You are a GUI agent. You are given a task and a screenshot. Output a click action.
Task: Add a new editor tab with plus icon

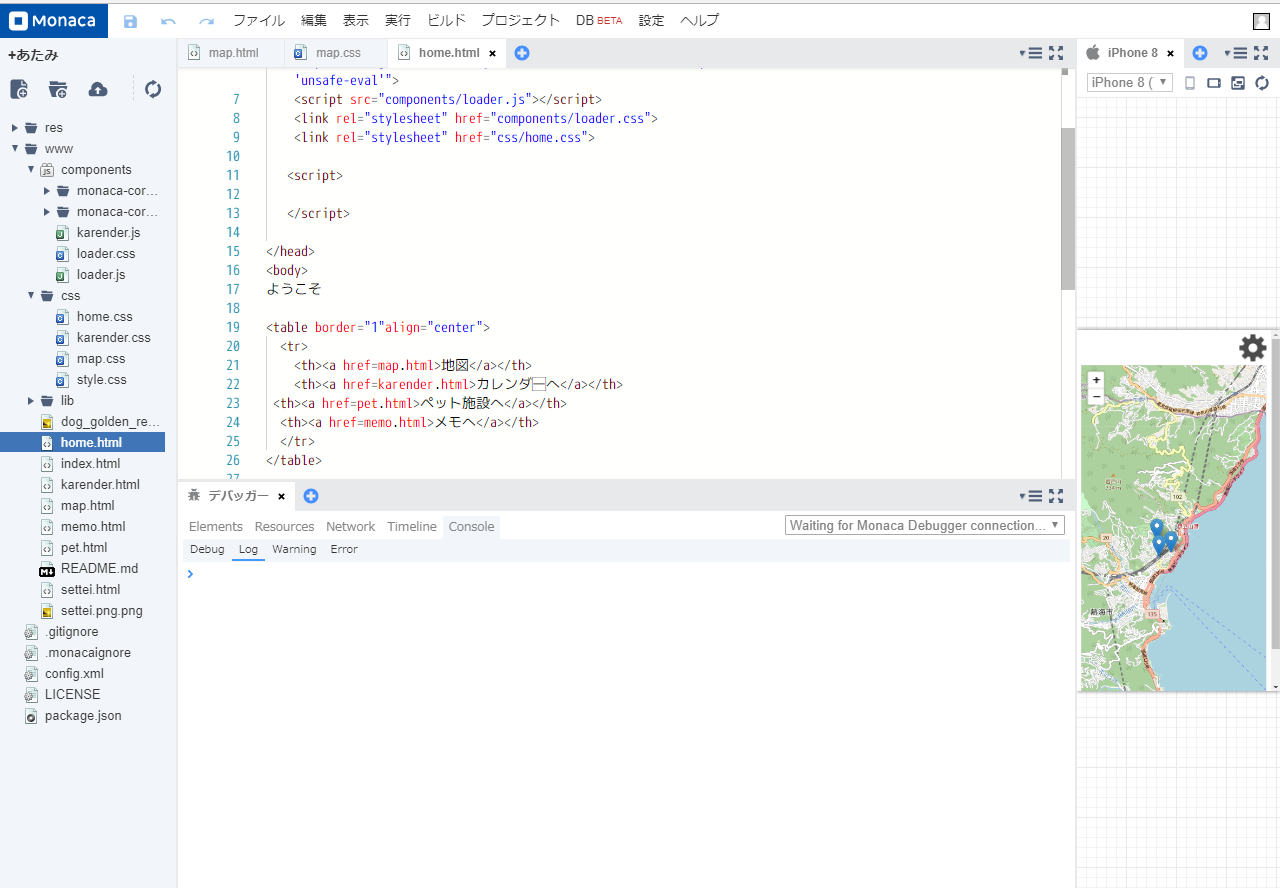[522, 53]
